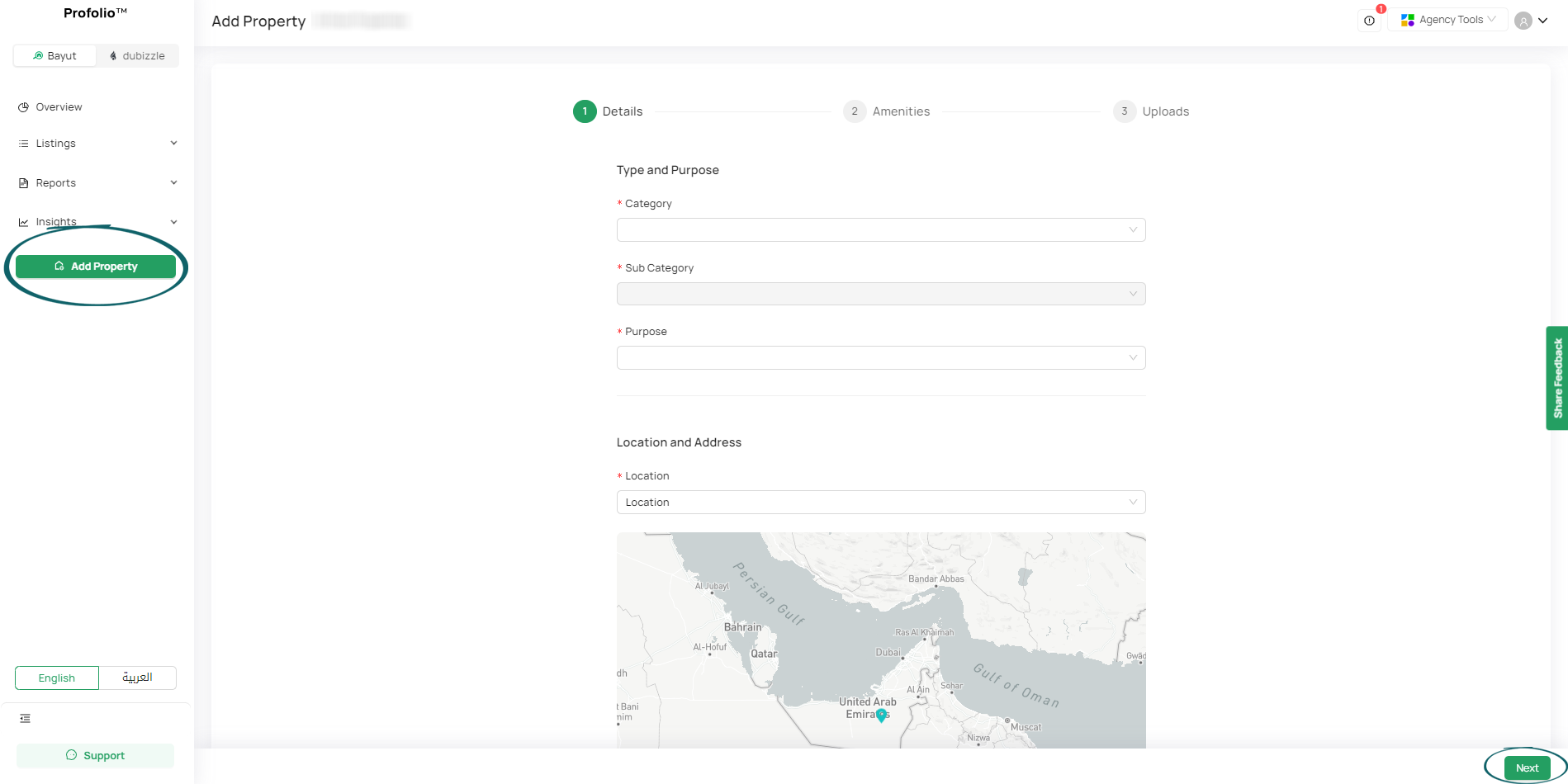The width and height of the screenshot is (1568, 784).
Task: Click the user avatar icon
Action: click(x=1523, y=20)
